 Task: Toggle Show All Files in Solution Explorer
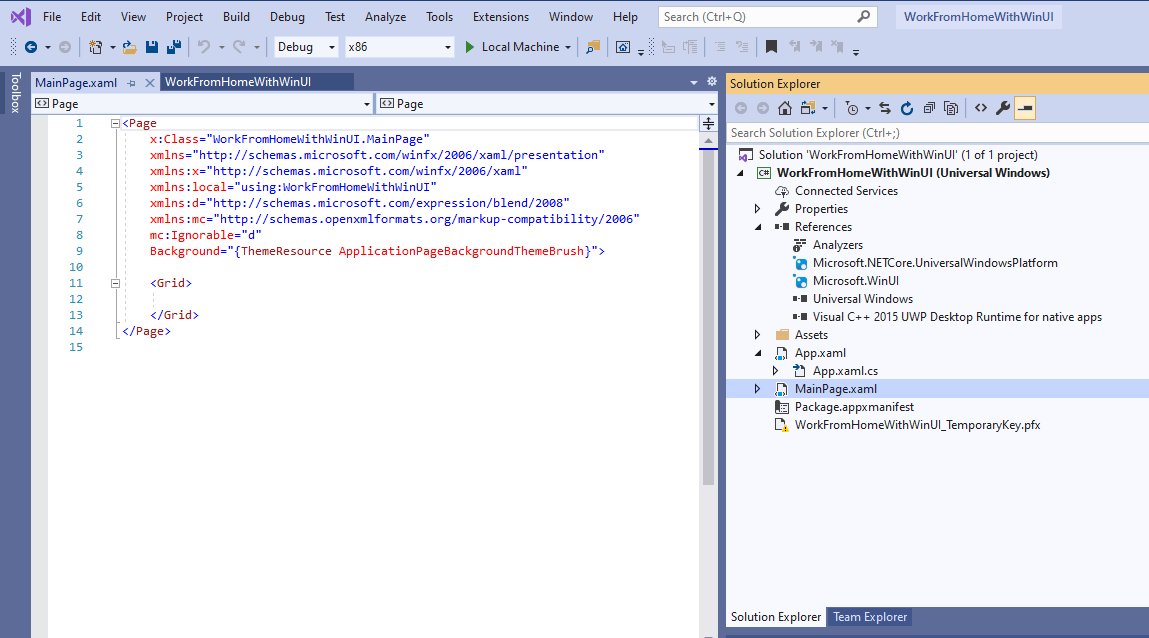(951, 108)
